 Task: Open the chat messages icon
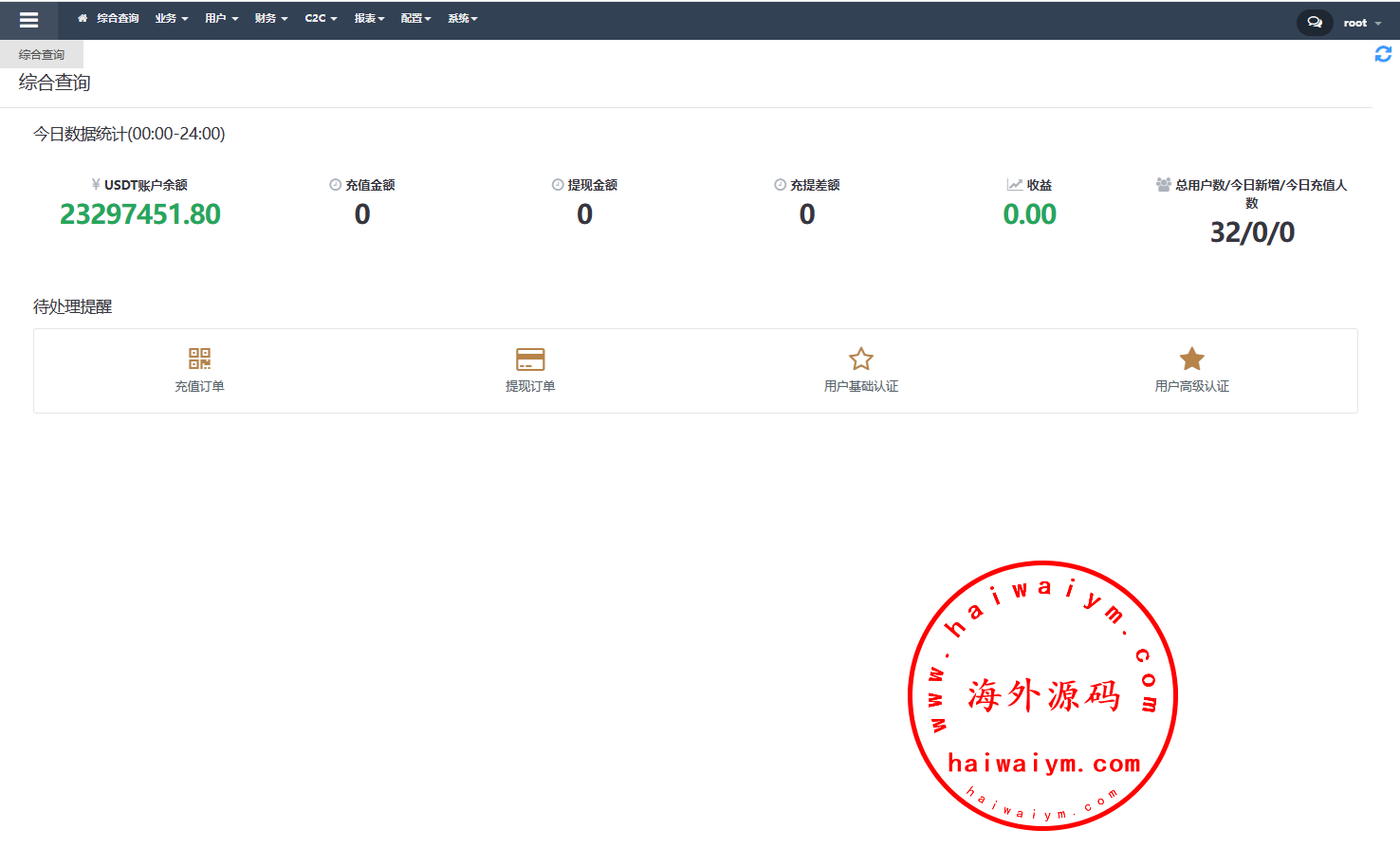pyautogui.click(x=1315, y=22)
